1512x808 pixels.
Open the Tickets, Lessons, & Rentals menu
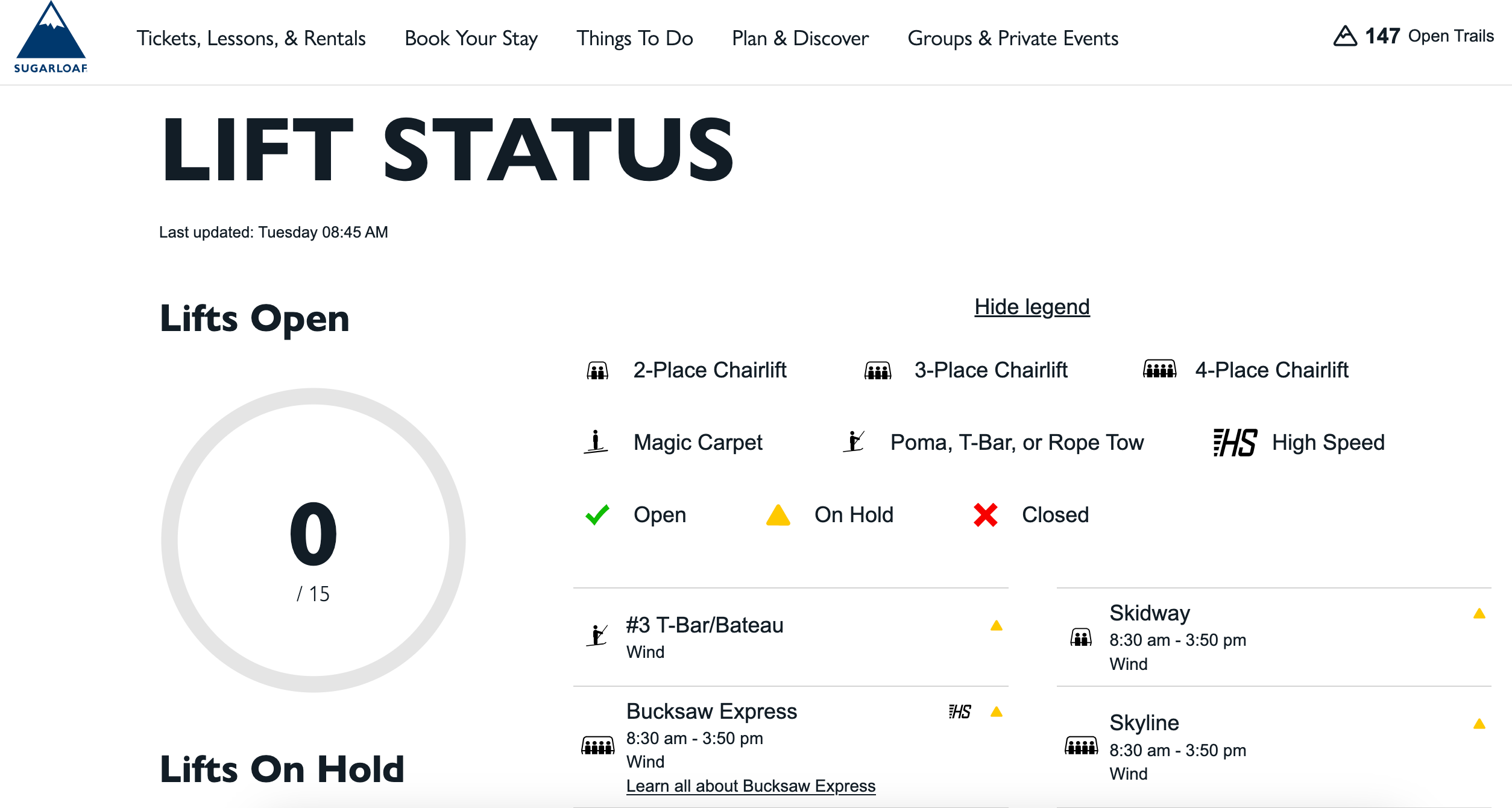point(251,39)
